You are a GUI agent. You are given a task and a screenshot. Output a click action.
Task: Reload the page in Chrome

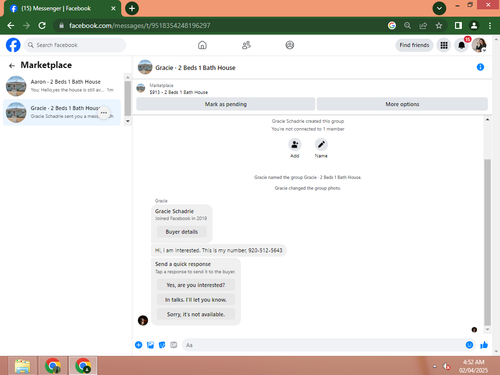(x=42, y=25)
